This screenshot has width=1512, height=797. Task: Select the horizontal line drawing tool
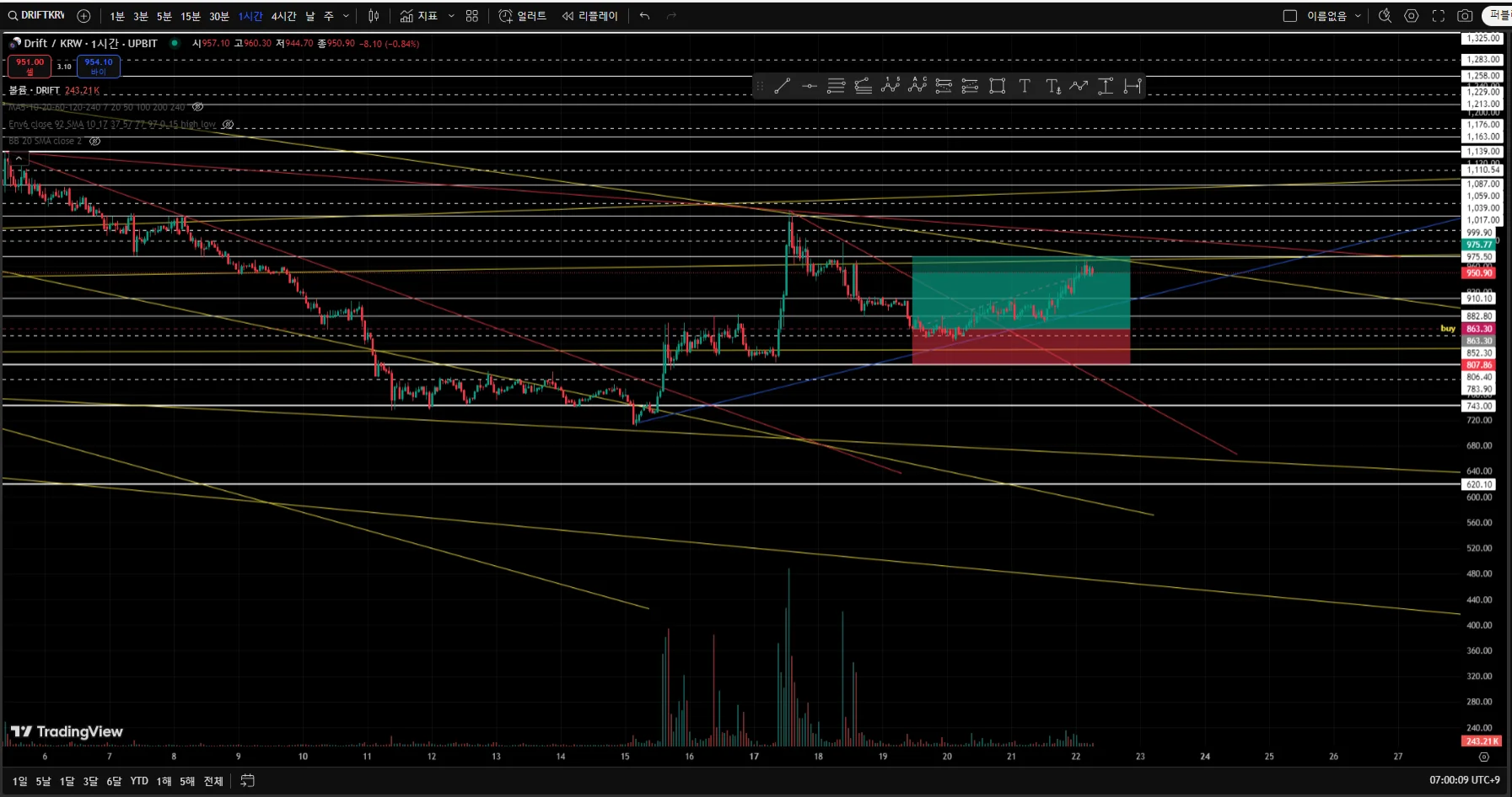pos(810,86)
